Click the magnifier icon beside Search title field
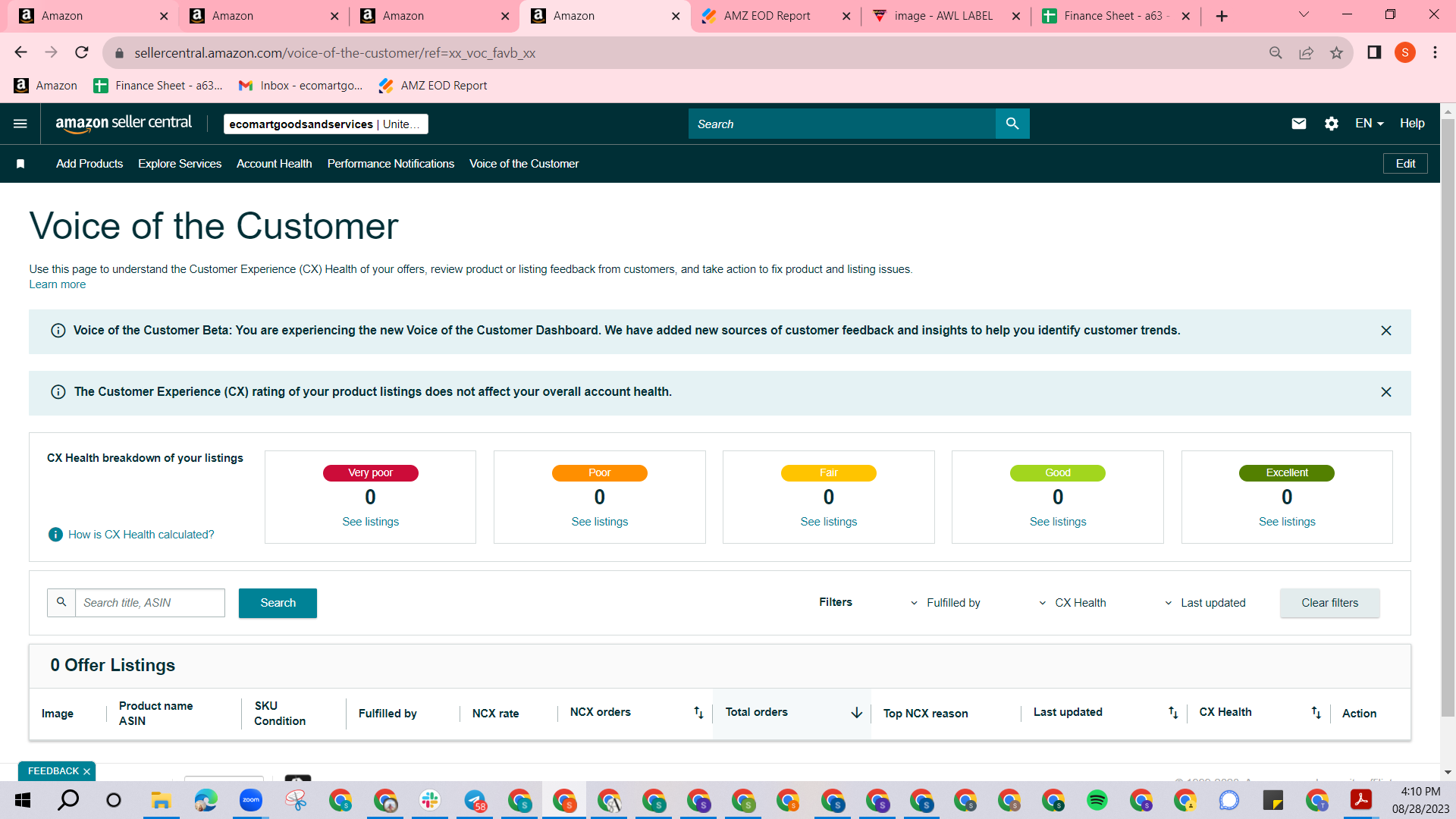 click(61, 603)
